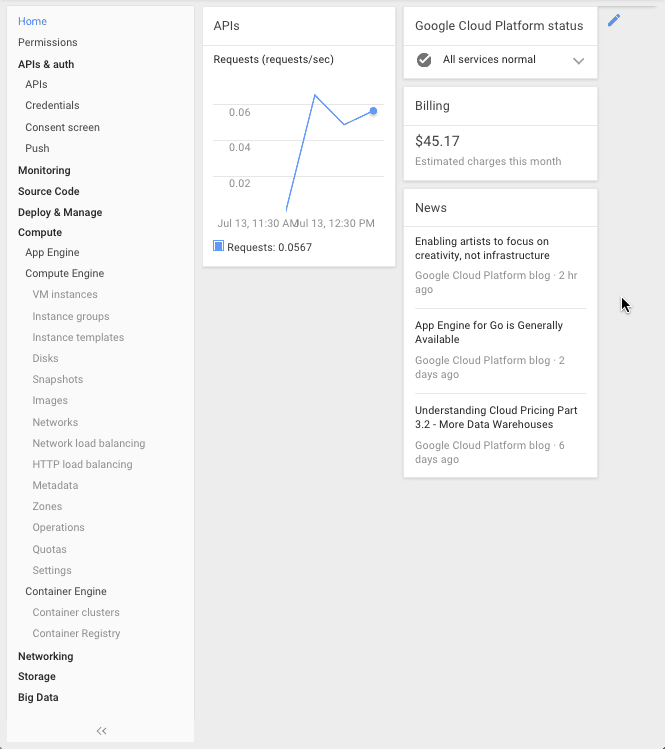Open Permissions in the sidebar
This screenshot has width=665, height=749.
tap(47, 42)
